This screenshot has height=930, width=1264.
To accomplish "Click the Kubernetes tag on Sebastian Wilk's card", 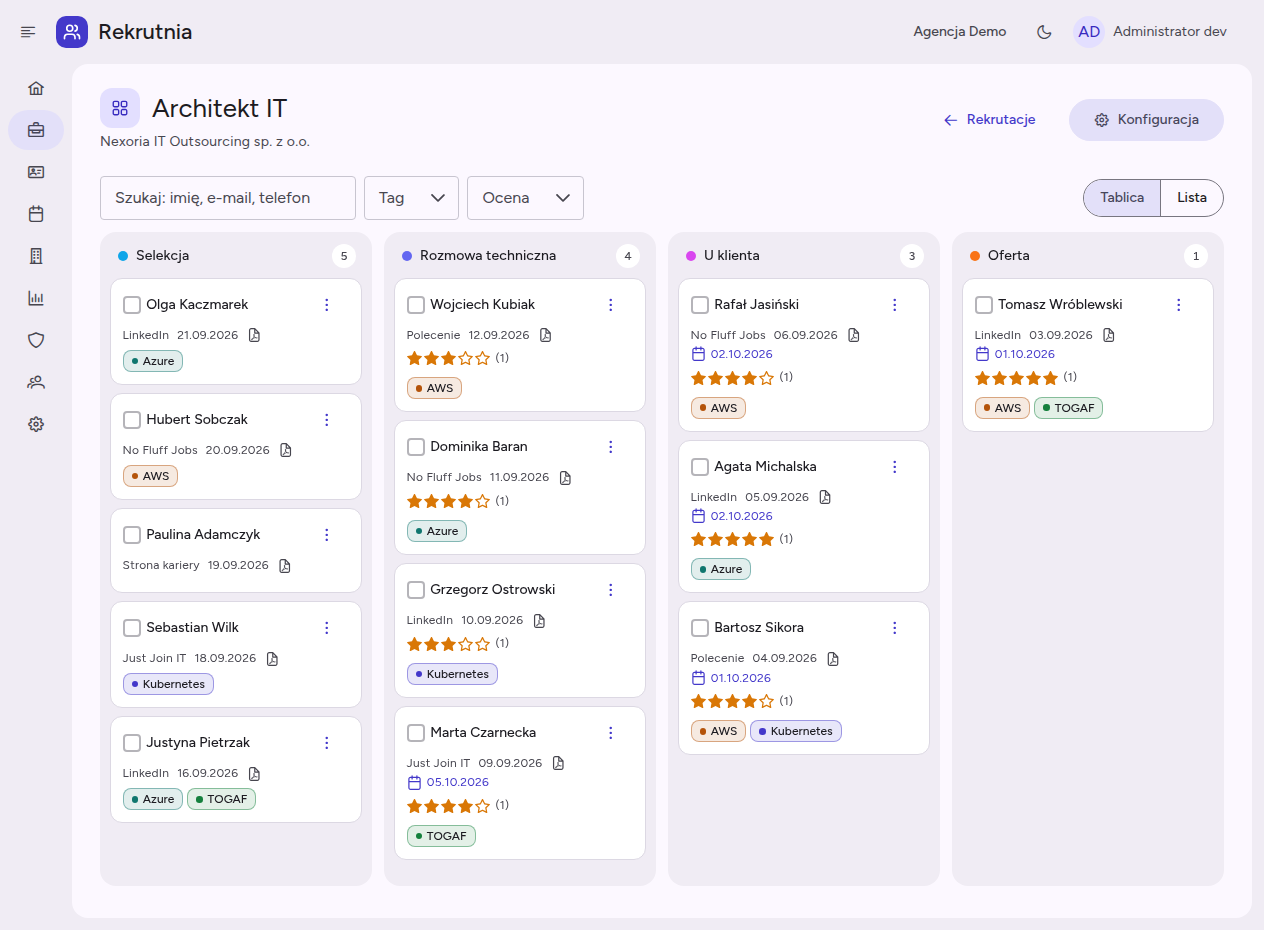I will pos(168,684).
